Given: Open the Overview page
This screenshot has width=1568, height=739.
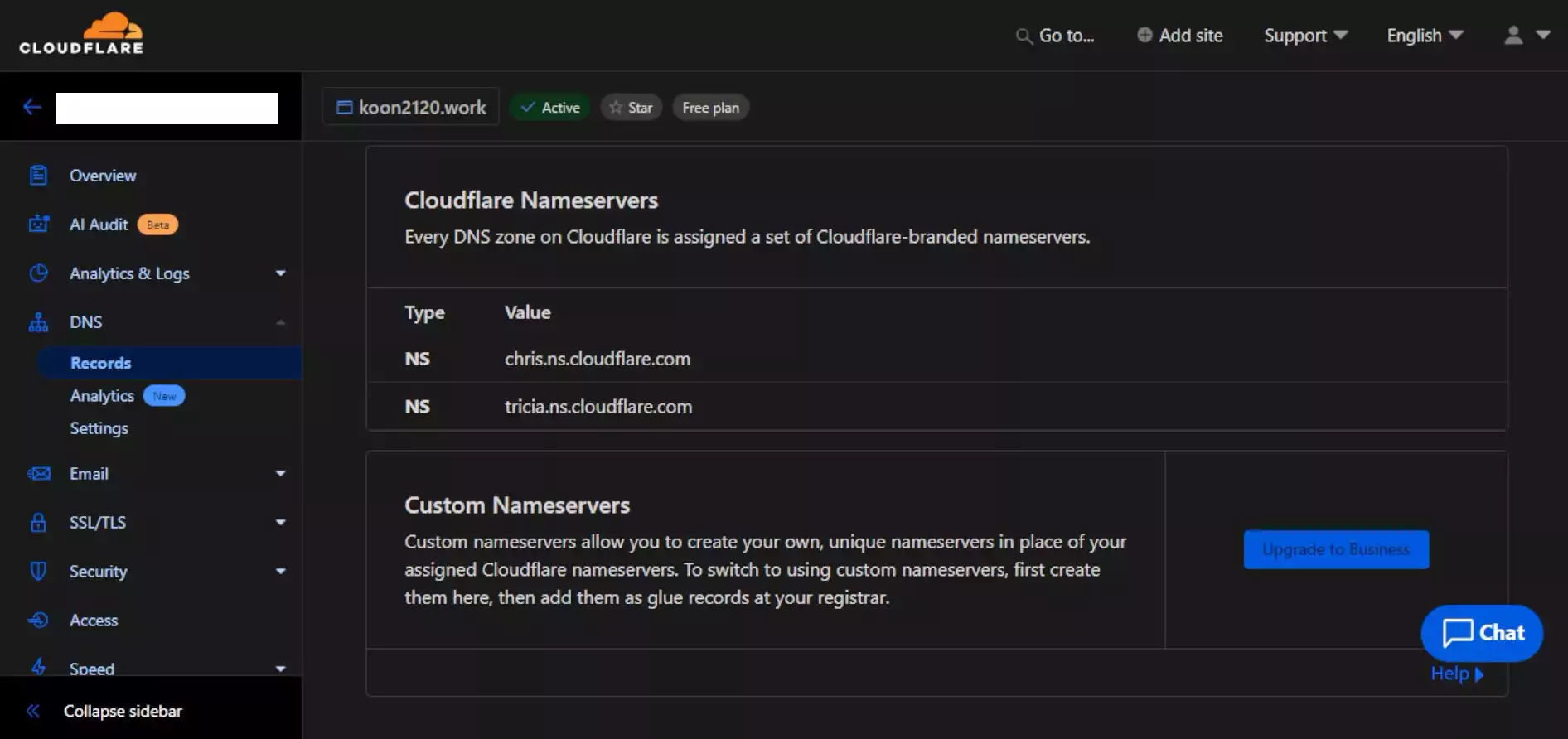Looking at the screenshot, I should click(103, 176).
